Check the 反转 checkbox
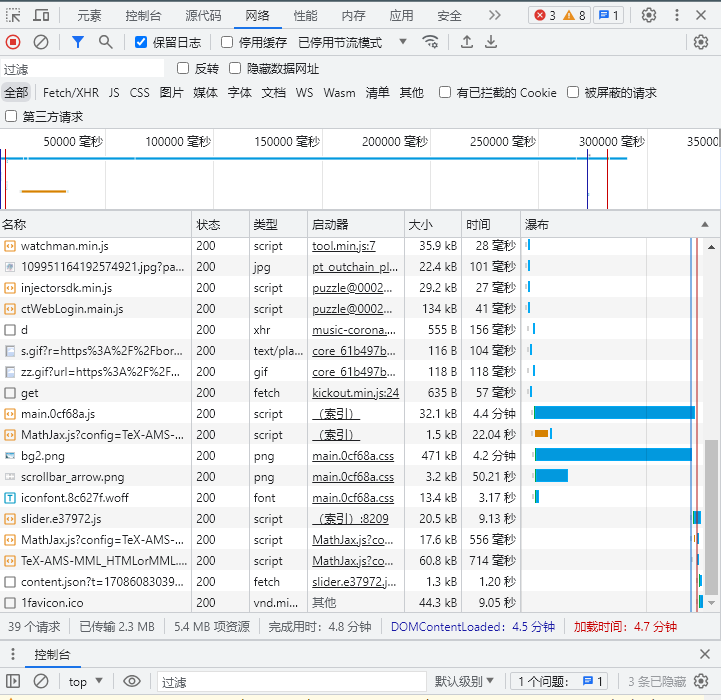Viewport: 721px width, 700px height. (x=183, y=69)
